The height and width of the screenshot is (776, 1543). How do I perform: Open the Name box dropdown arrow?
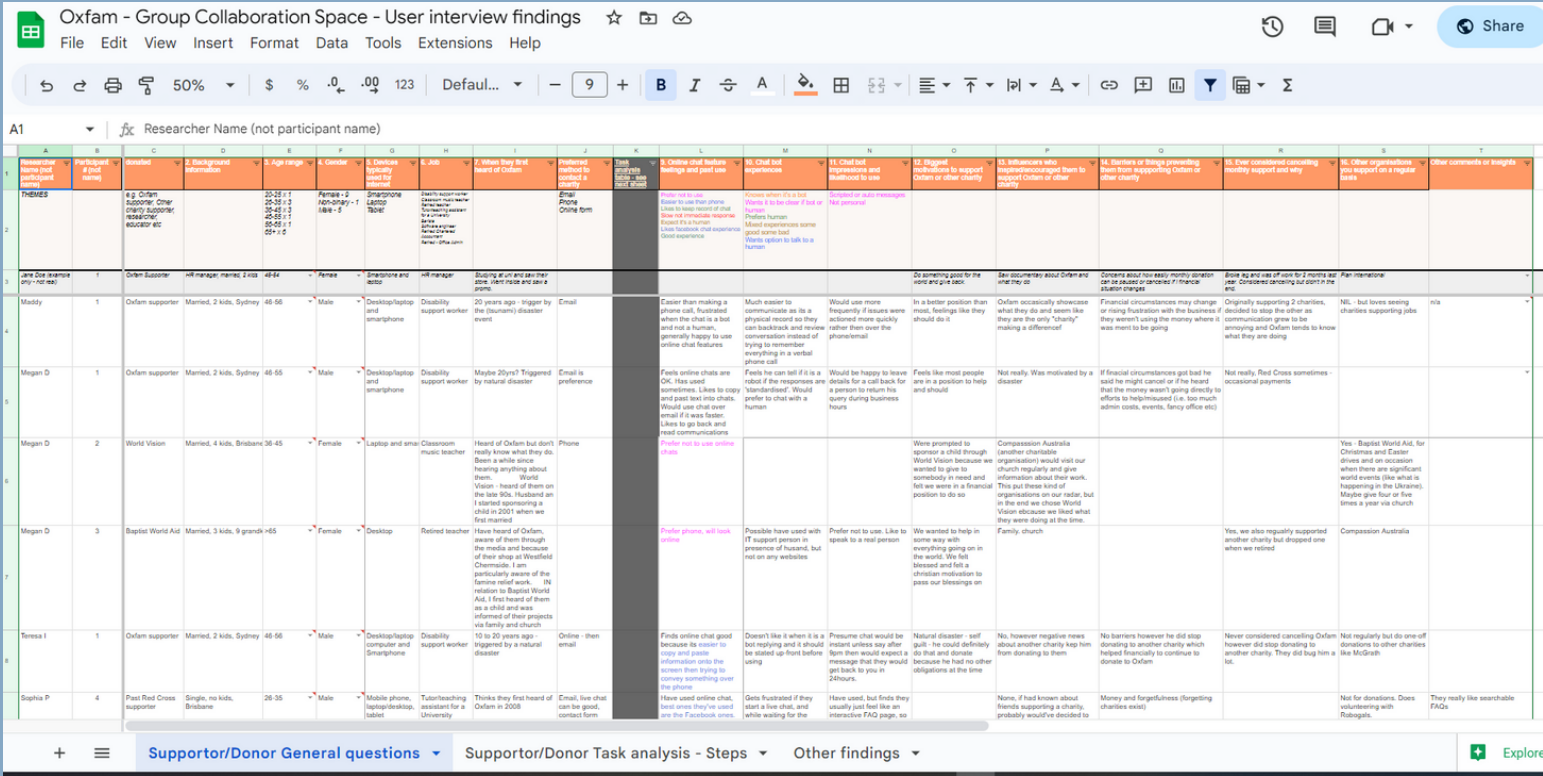click(x=90, y=129)
